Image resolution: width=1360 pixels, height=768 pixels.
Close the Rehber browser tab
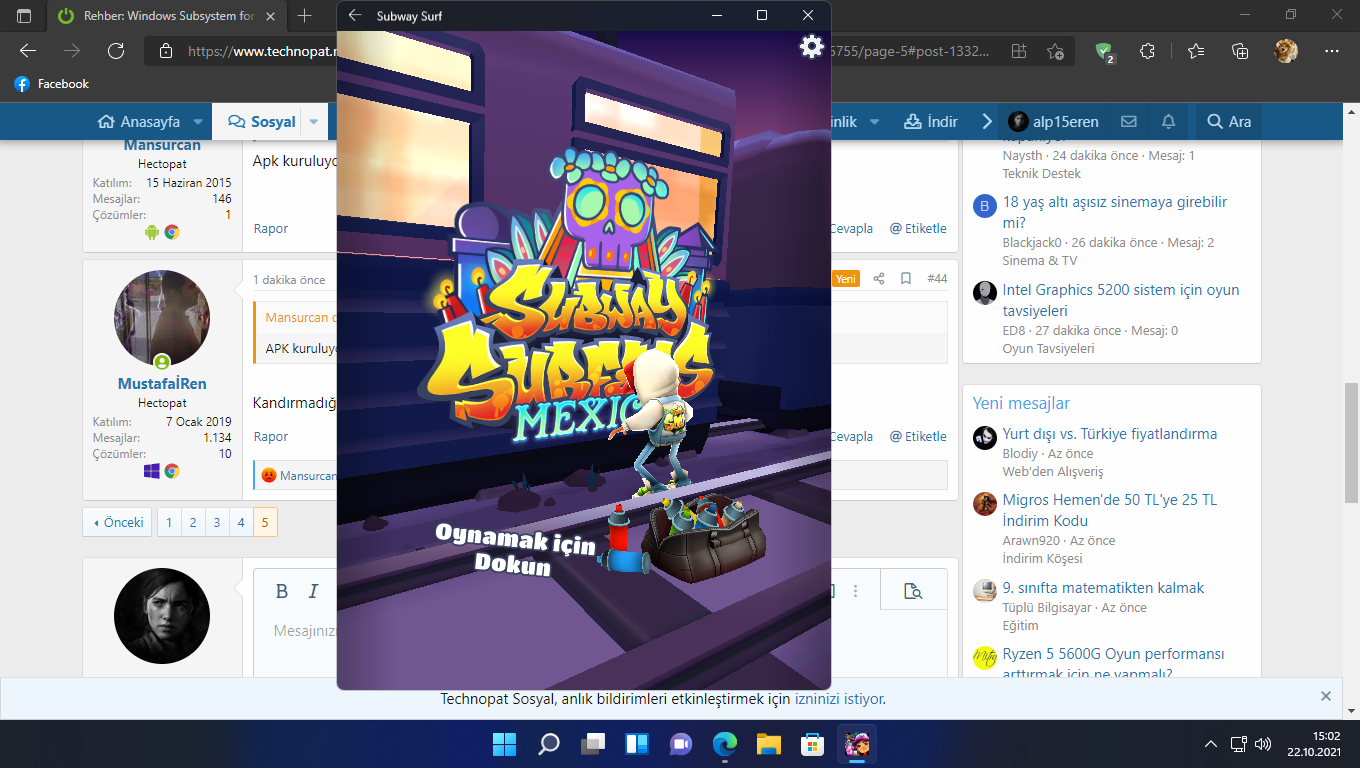pyautogui.click(x=269, y=16)
